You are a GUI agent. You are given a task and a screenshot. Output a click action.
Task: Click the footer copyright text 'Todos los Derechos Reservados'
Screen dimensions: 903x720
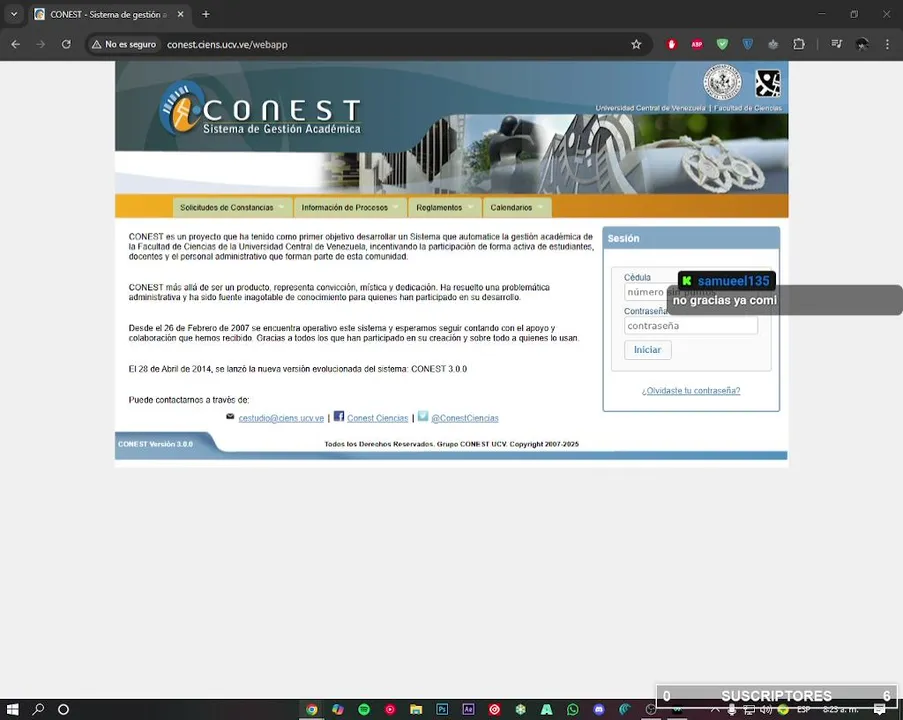tap(379, 444)
